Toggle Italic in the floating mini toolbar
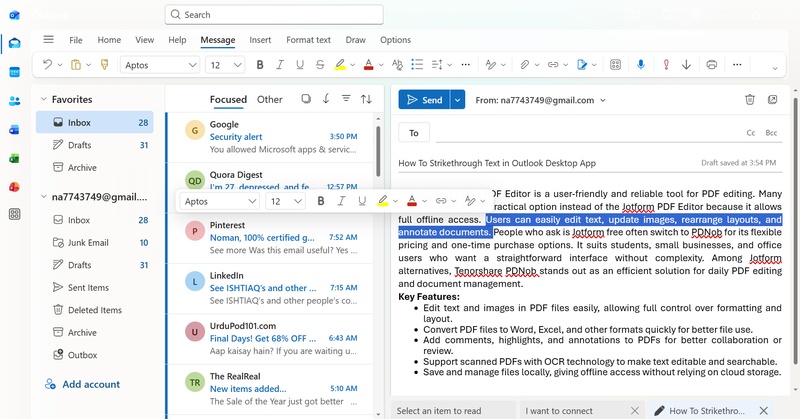 [x=341, y=201]
